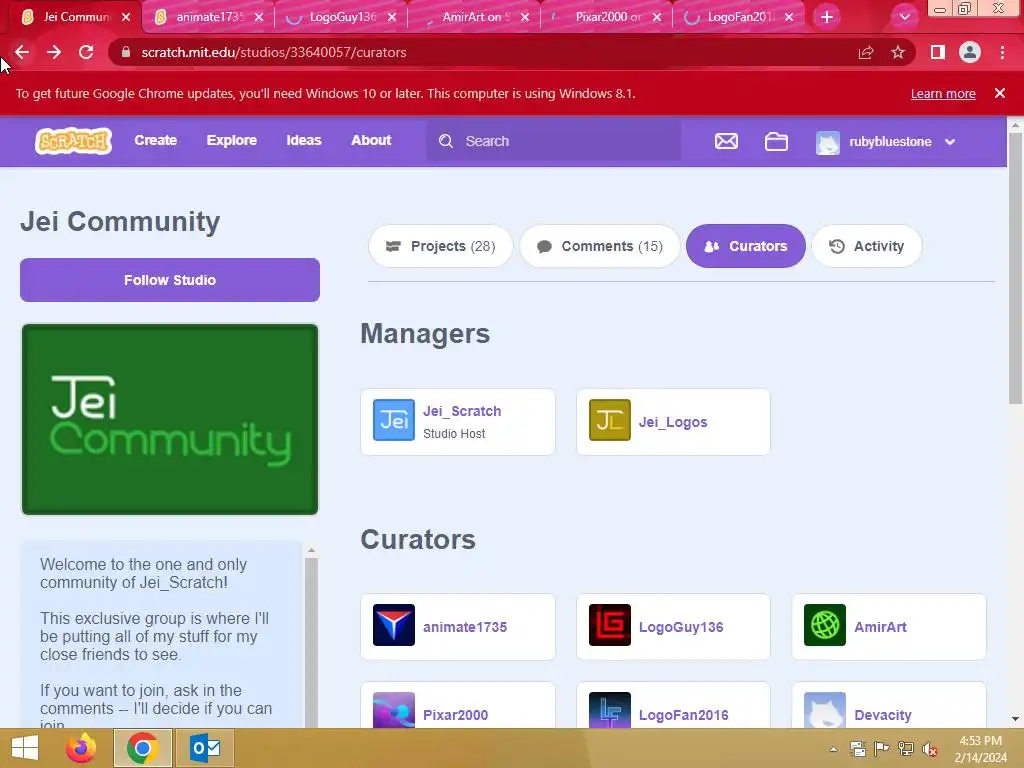Switch to the Activity tab
The height and width of the screenshot is (768, 1024).
(867, 246)
